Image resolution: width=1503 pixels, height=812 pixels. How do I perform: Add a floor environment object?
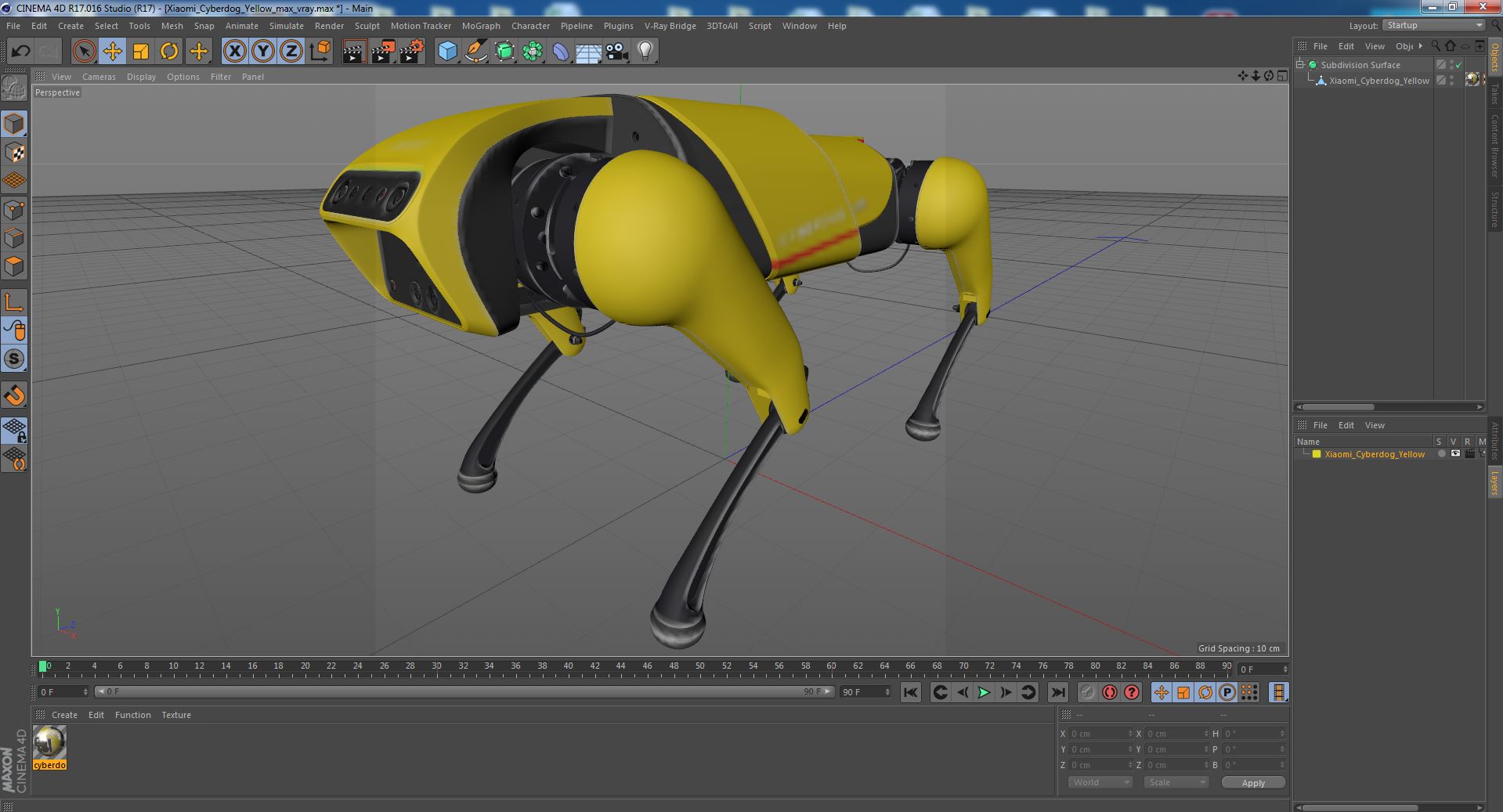click(x=588, y=52)
